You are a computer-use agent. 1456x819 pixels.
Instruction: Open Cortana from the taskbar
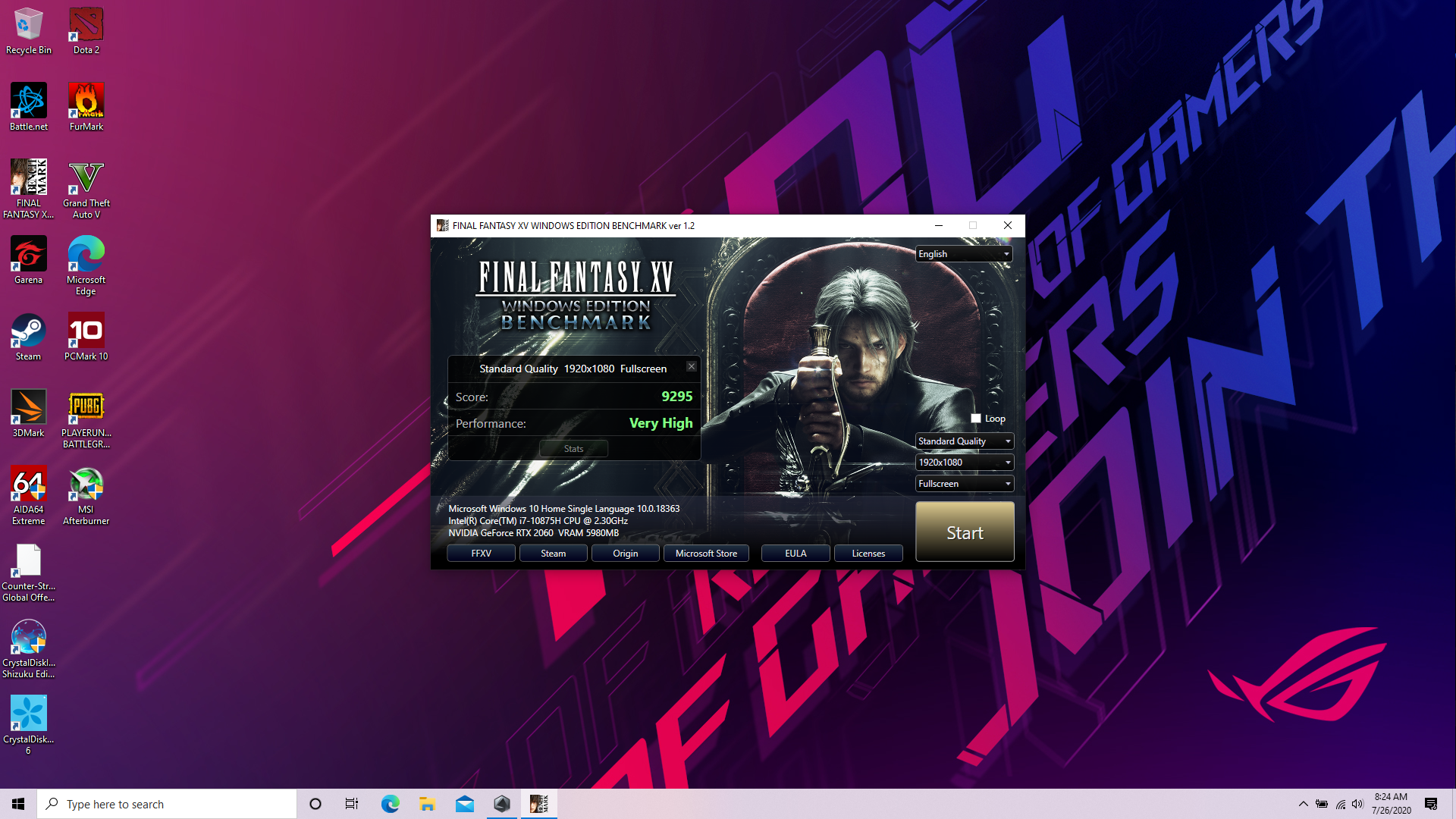coord(315,804)
